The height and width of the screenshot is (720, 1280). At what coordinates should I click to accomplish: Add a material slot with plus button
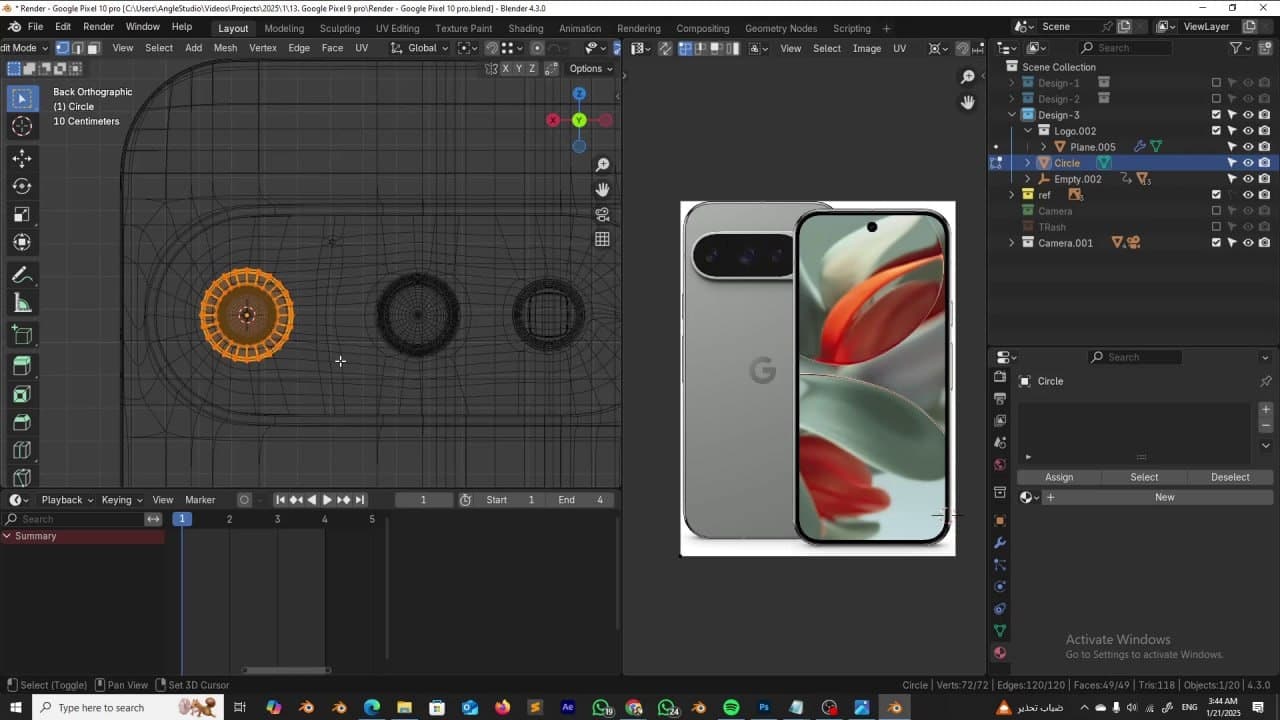tap(1266, 409)
